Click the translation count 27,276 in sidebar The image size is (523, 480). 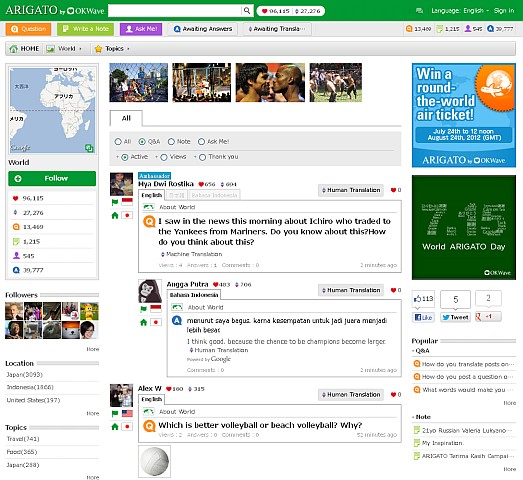click(33, 212)
